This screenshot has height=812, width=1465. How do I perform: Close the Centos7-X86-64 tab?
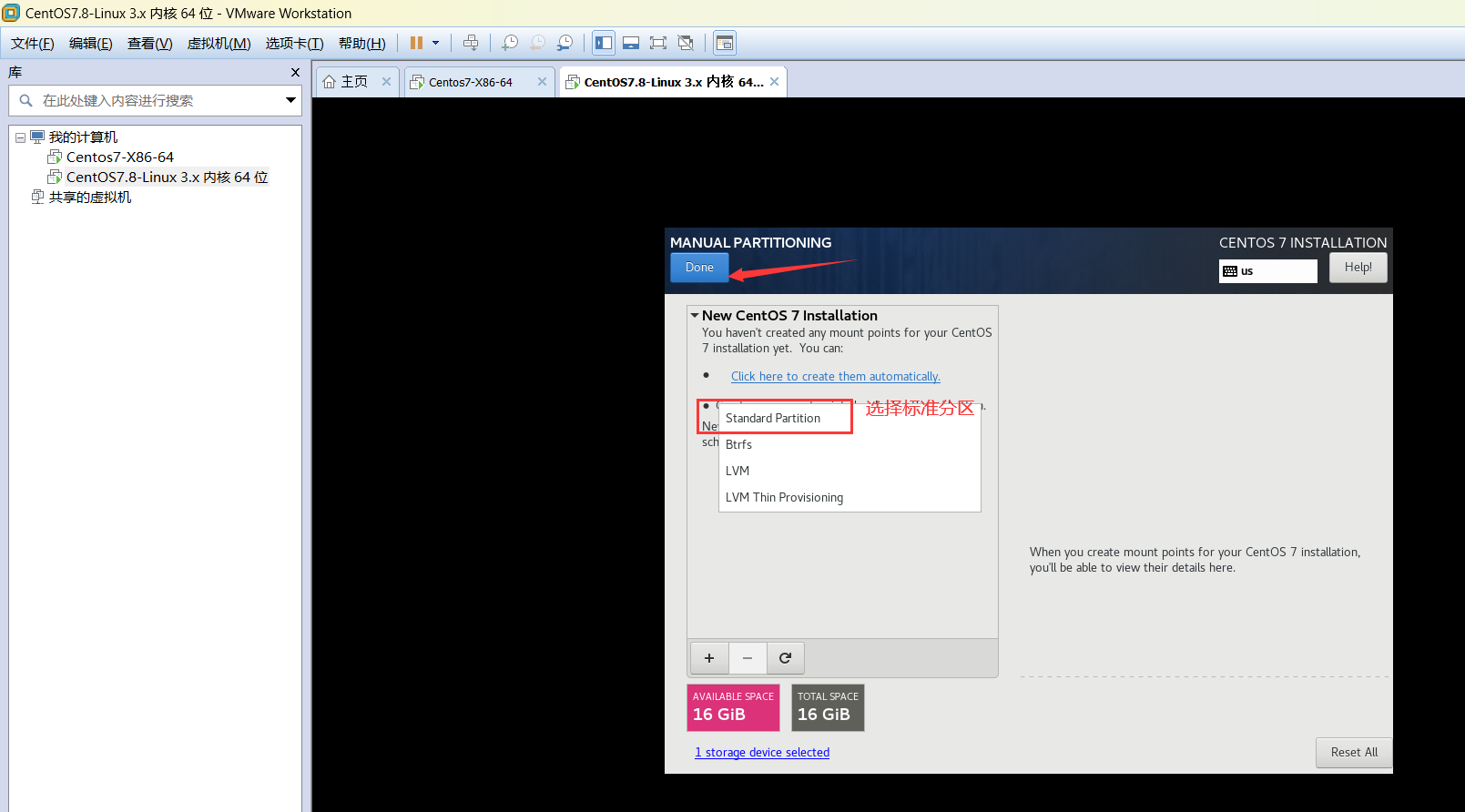[x=542, y=82]
